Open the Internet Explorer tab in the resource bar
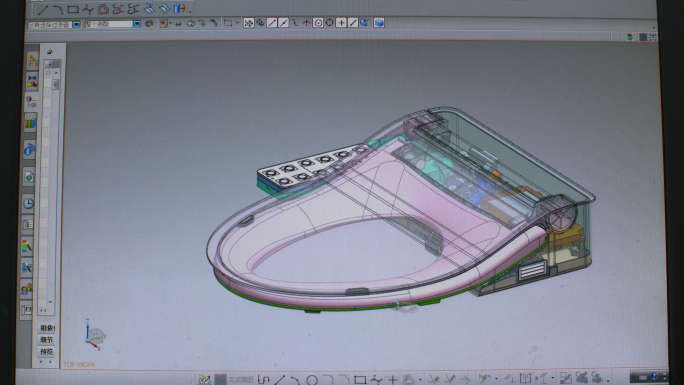The image size is (684, 385). pos(29,177)
